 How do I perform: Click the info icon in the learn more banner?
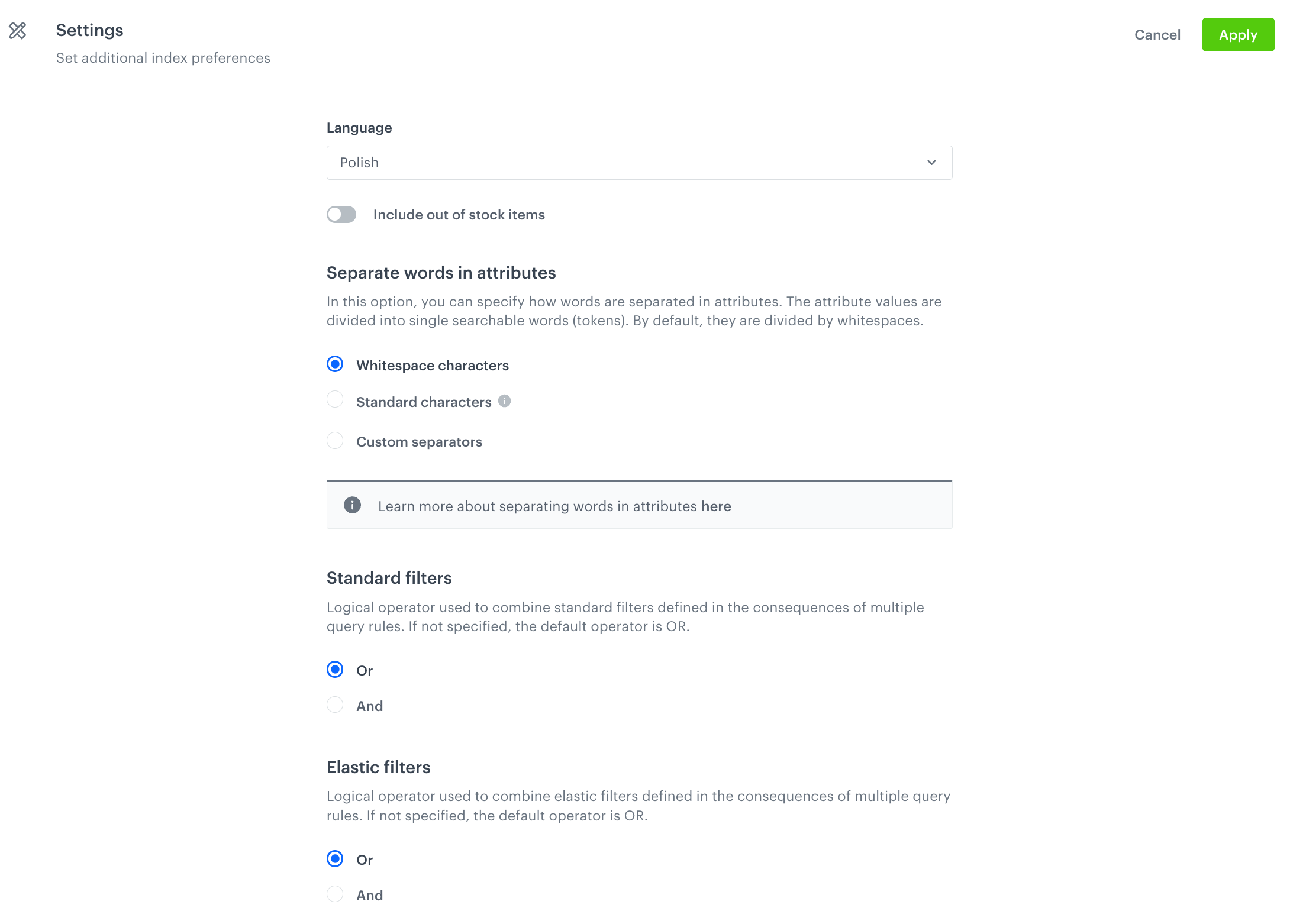pyautogui.click(x=352, y=505)
